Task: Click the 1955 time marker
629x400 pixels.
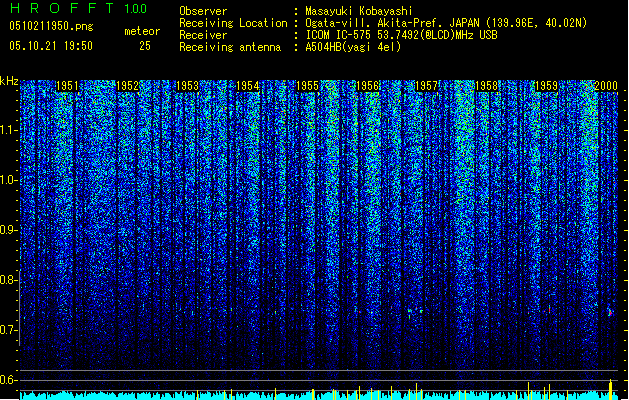Action: (307, 86)
